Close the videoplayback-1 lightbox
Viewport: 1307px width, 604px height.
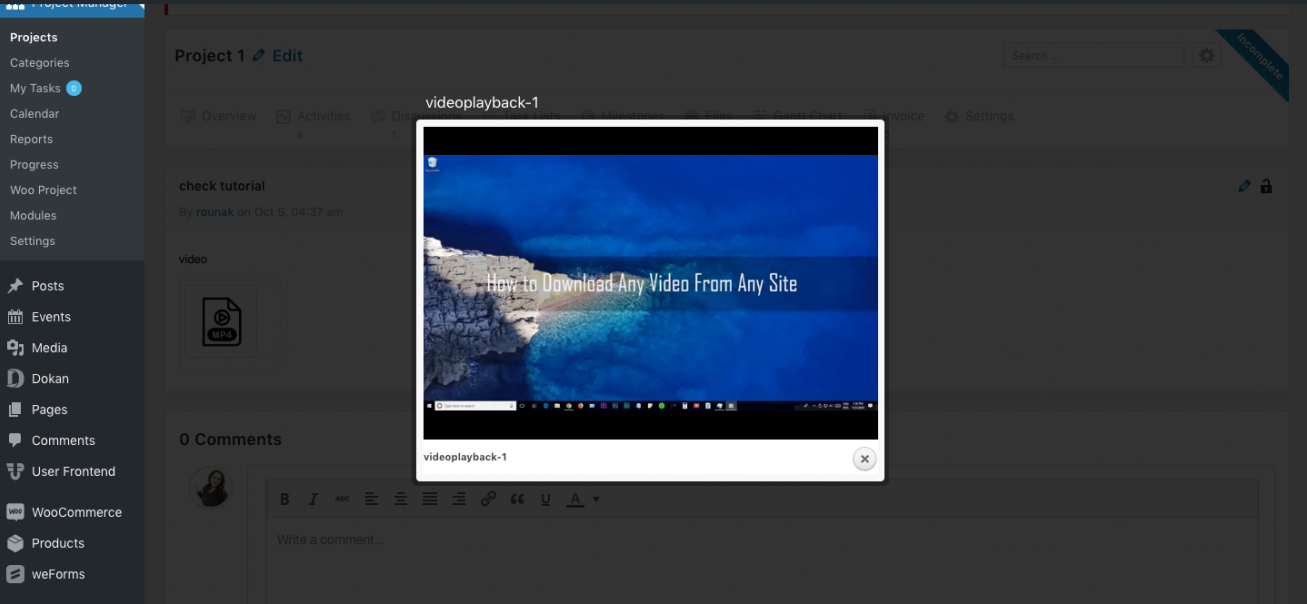click(864, 459)
